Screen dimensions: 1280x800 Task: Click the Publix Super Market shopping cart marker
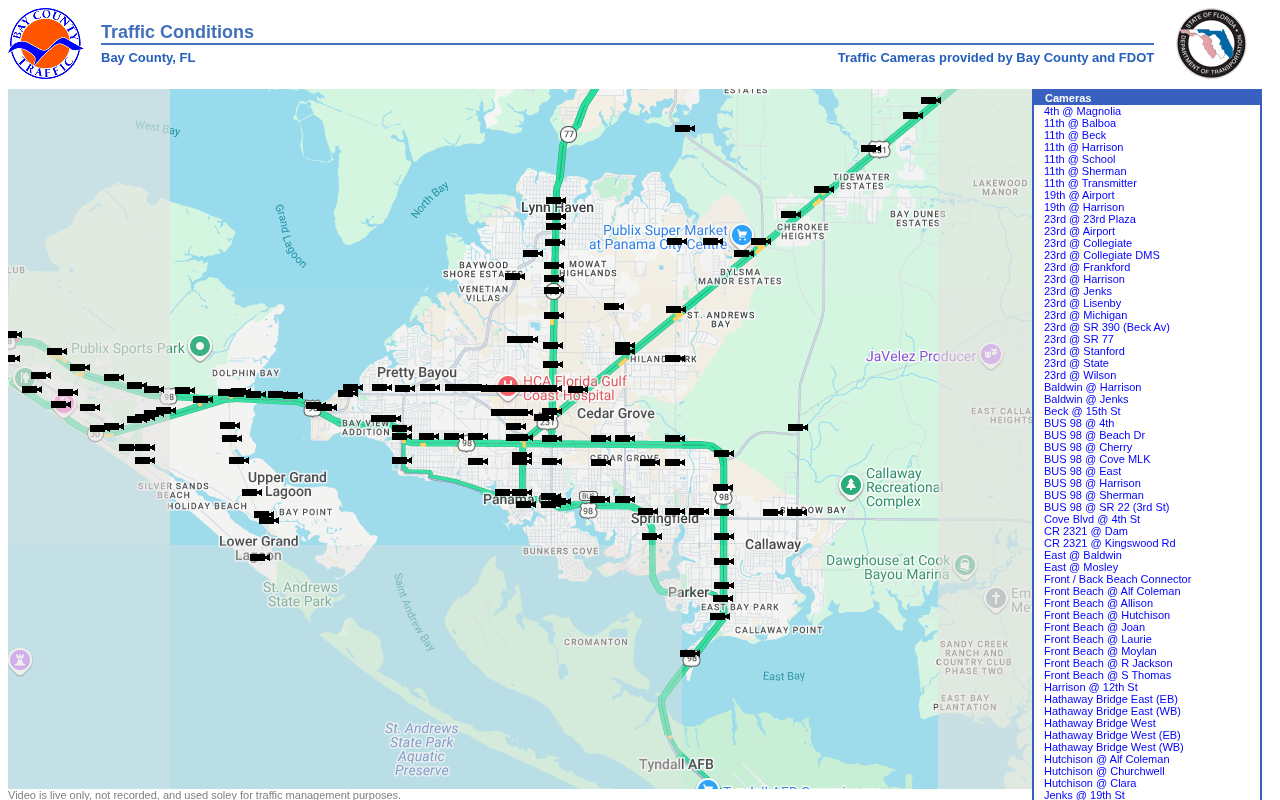click(x=741, y=235)
